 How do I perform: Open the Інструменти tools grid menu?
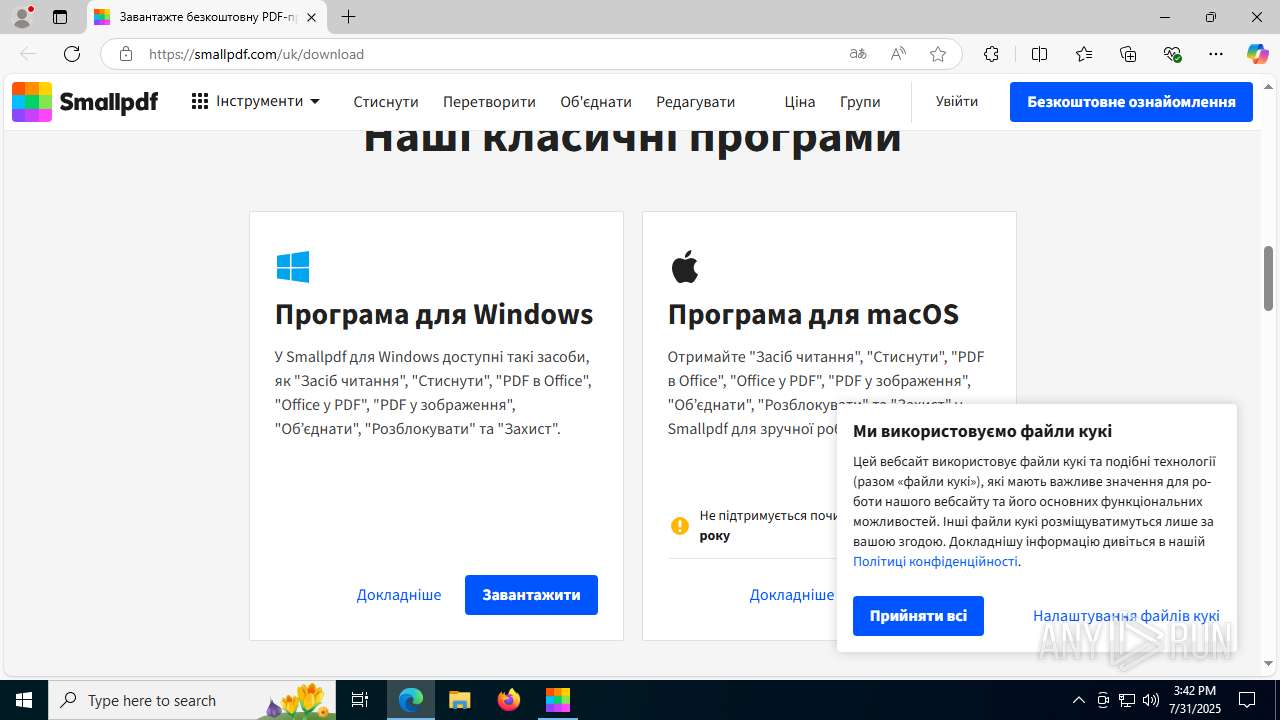[x=256, y=101]
